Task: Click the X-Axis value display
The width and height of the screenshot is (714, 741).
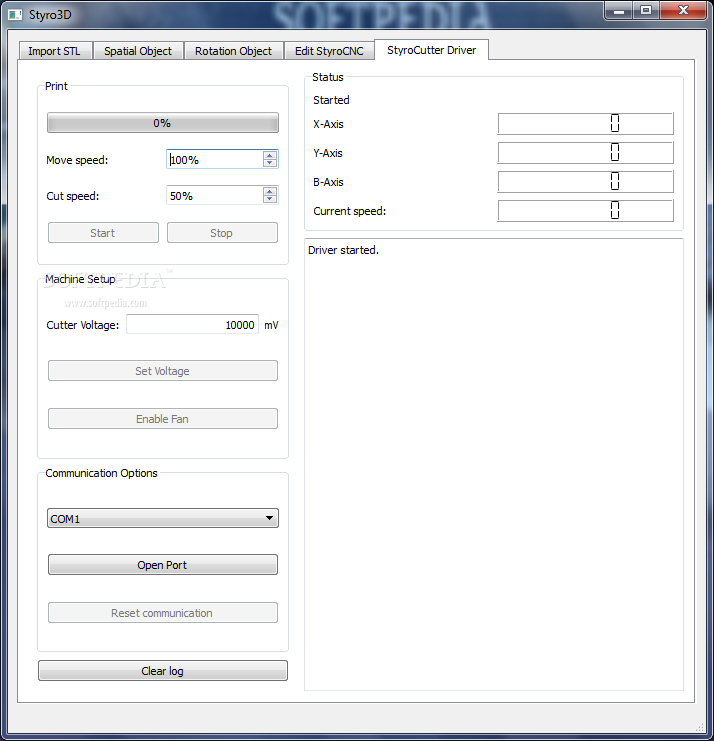Action: pyautogui.click(x=585, y=123)
